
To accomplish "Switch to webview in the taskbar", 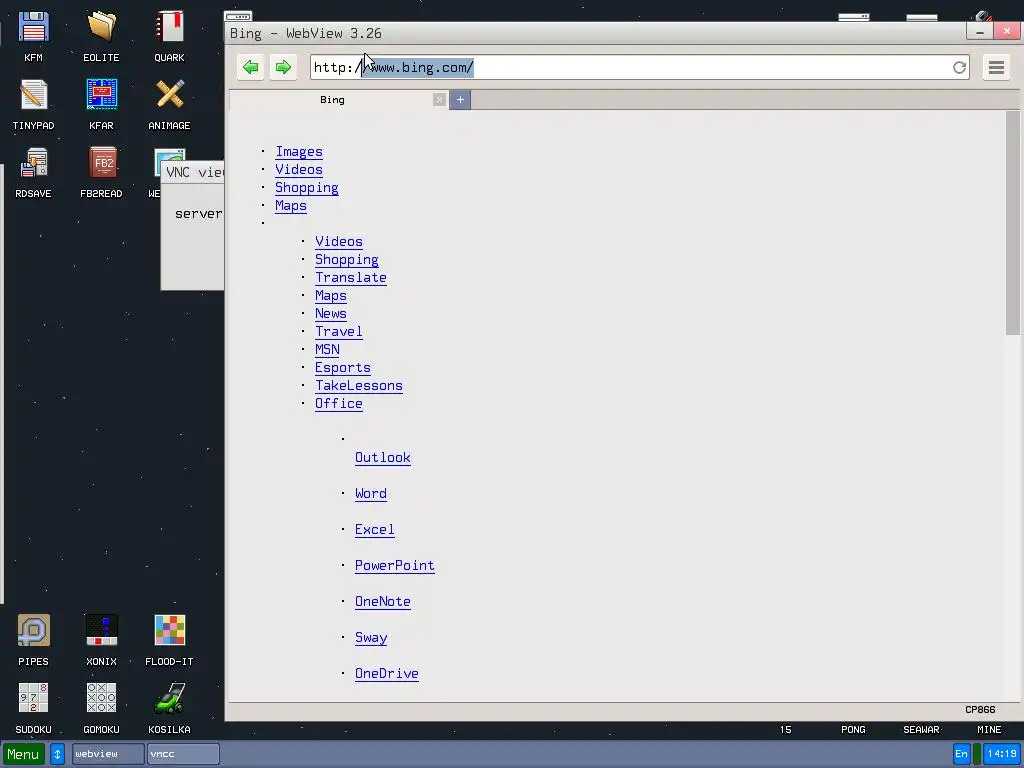I will (108, 754).
